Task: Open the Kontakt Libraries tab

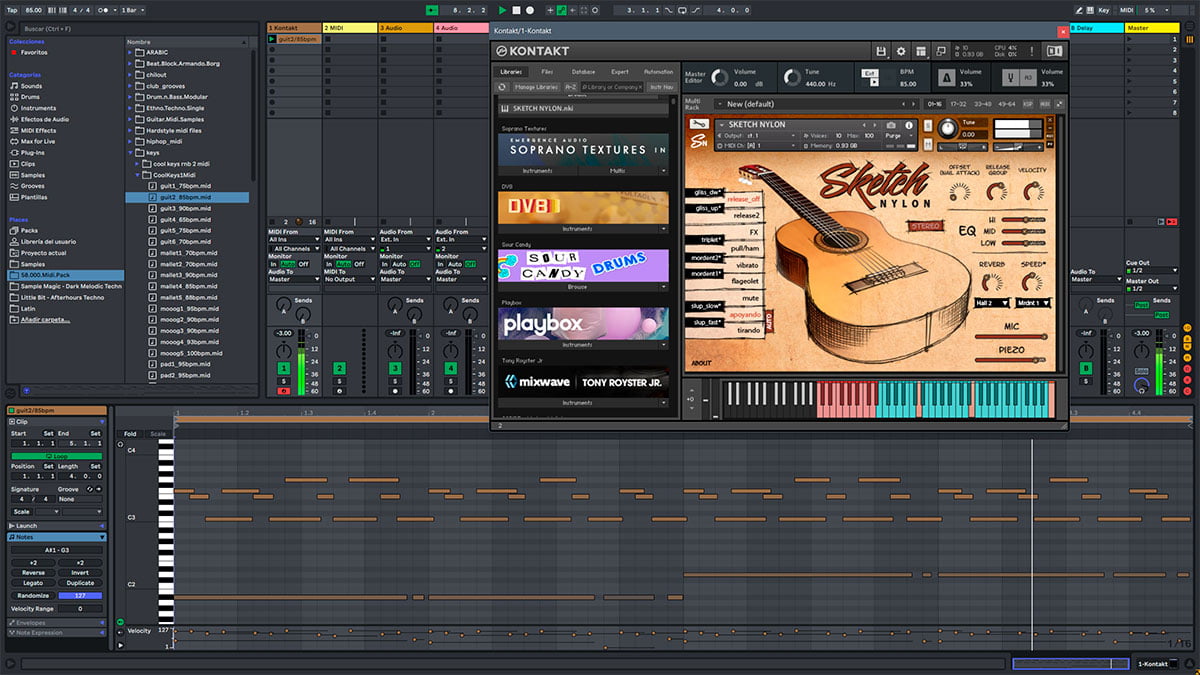Action: (512, 72)
